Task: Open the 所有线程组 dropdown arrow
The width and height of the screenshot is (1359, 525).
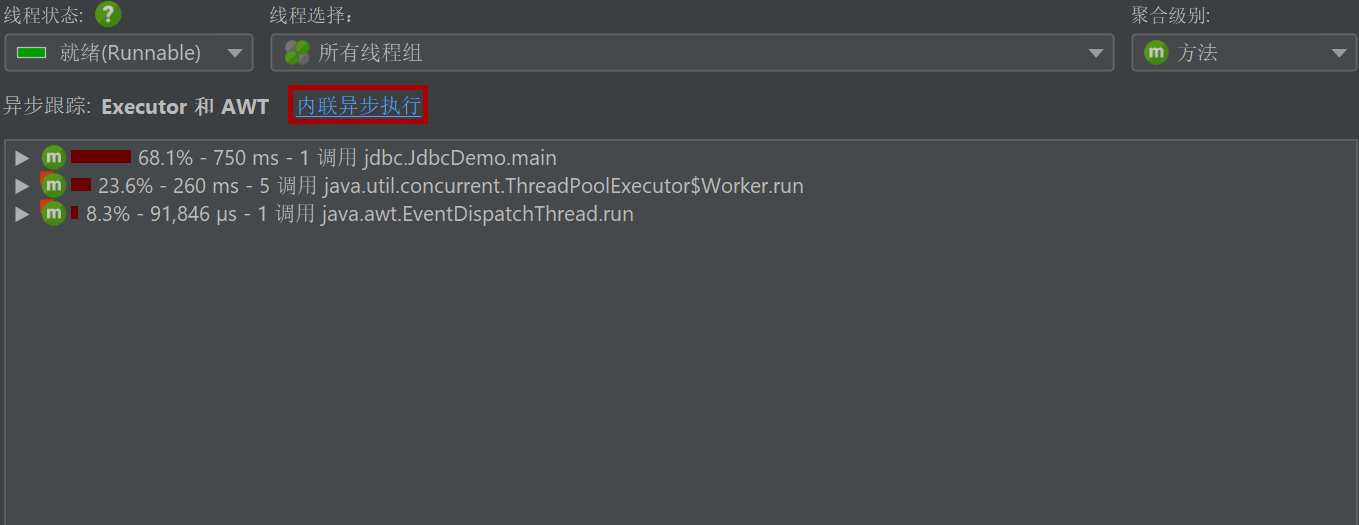Action: point(1096,53)
